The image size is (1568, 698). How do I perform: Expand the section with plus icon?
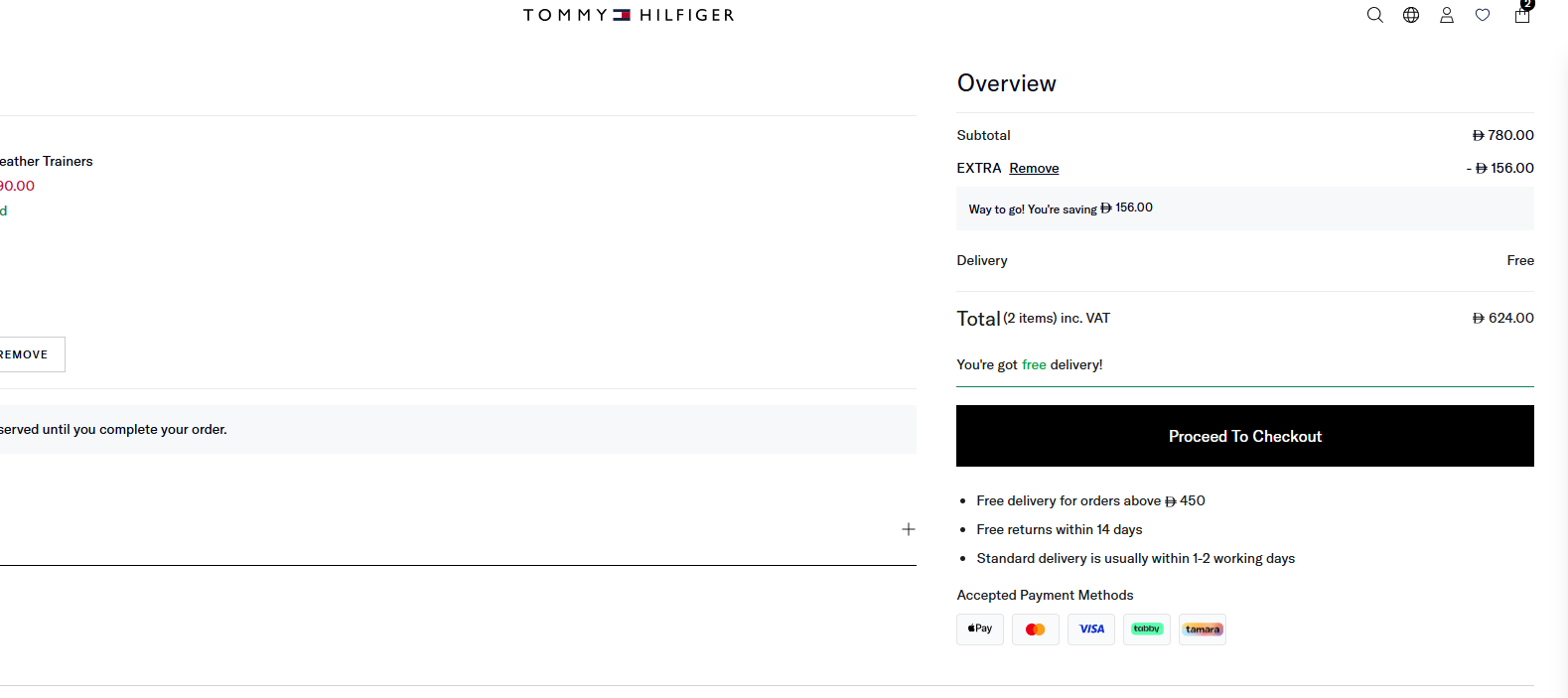click(908, 529)
